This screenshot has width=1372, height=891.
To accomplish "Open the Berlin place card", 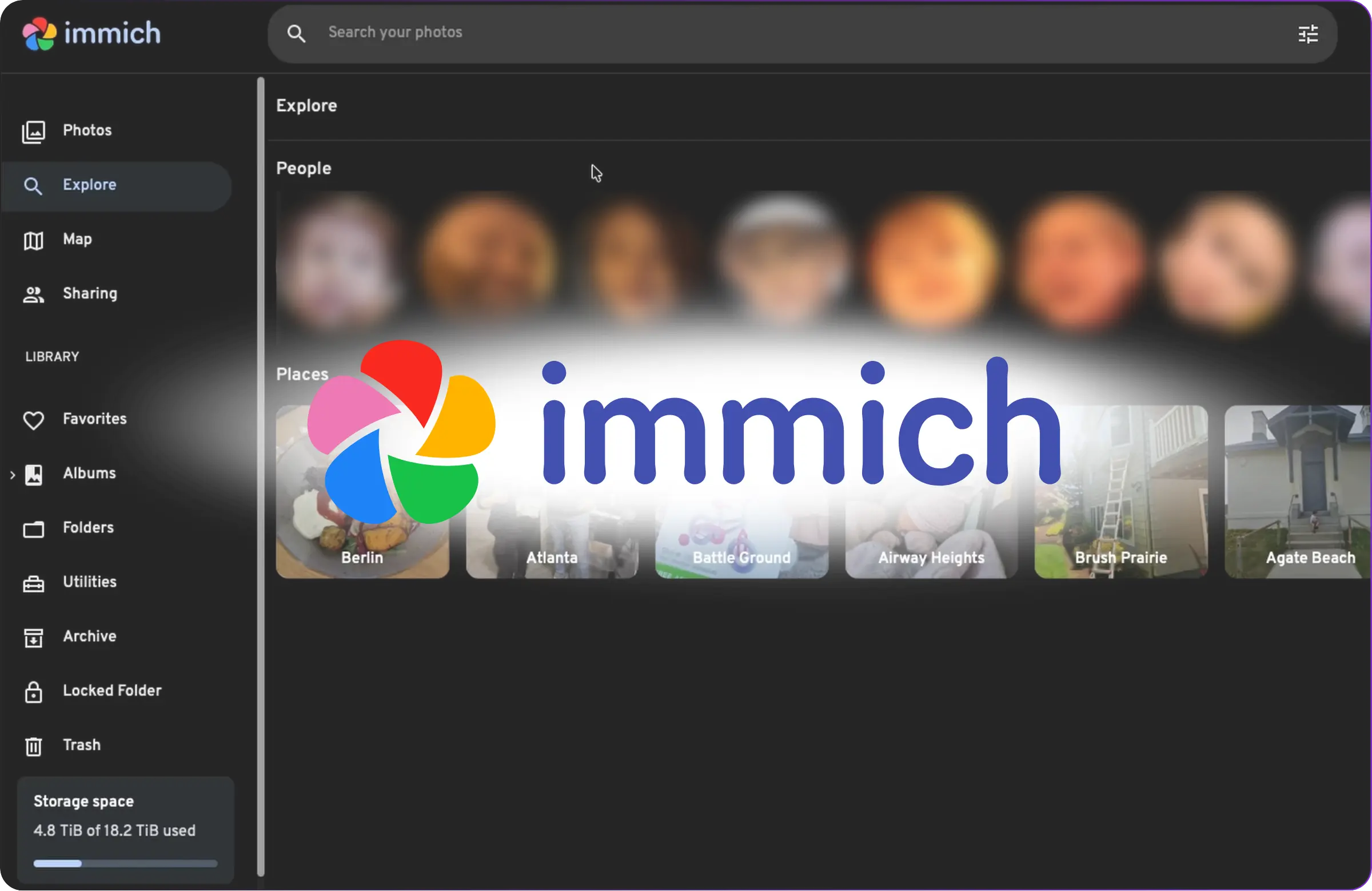I will [x=362, y=492].
